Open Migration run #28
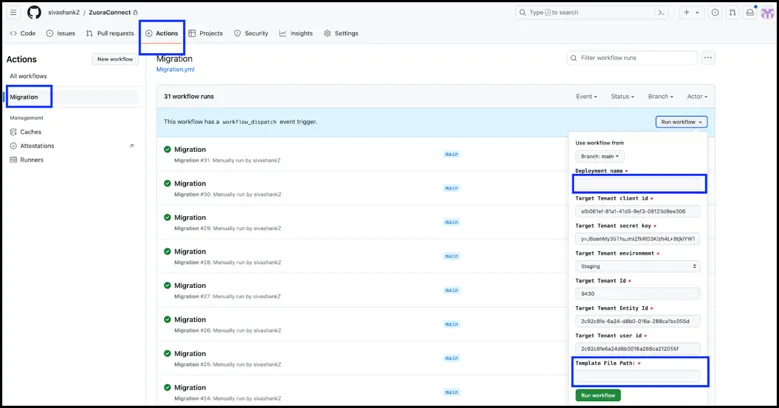The height and width of the screenshot is (408, 779). [190, 251]
